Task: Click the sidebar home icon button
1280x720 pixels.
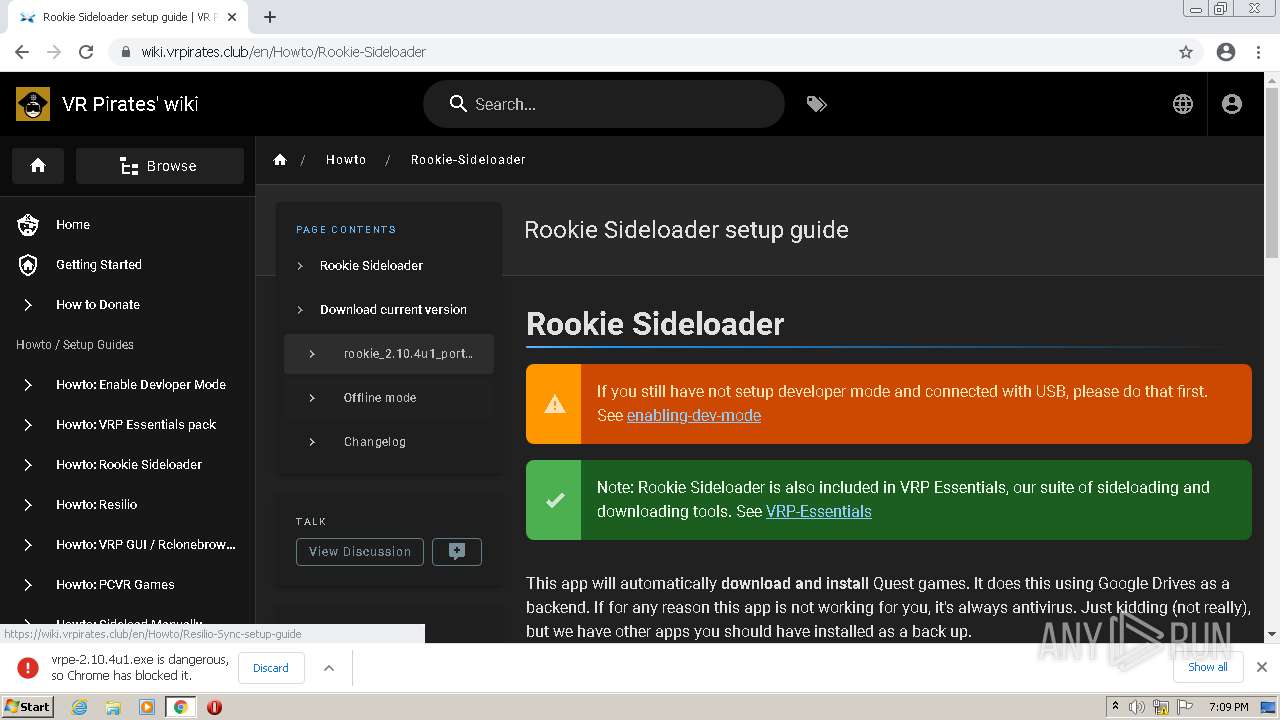Action: 38,166
